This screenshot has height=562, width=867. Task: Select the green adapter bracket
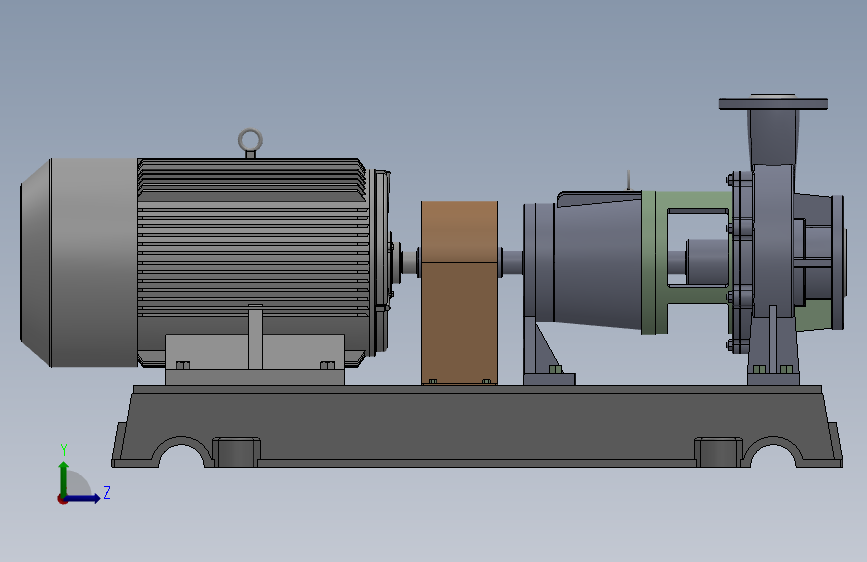[x=655, y=263]
